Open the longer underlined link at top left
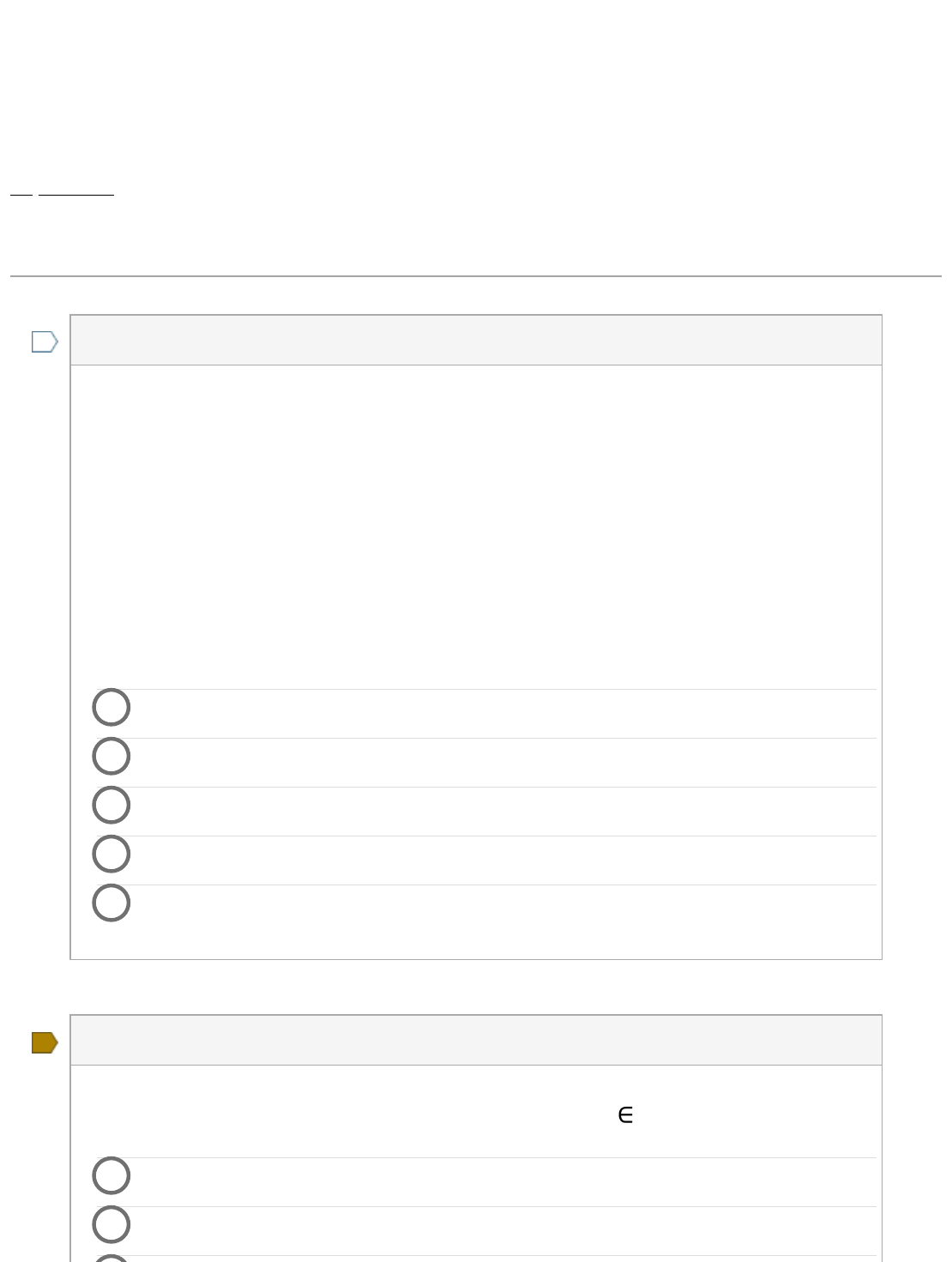 (76, 194)
